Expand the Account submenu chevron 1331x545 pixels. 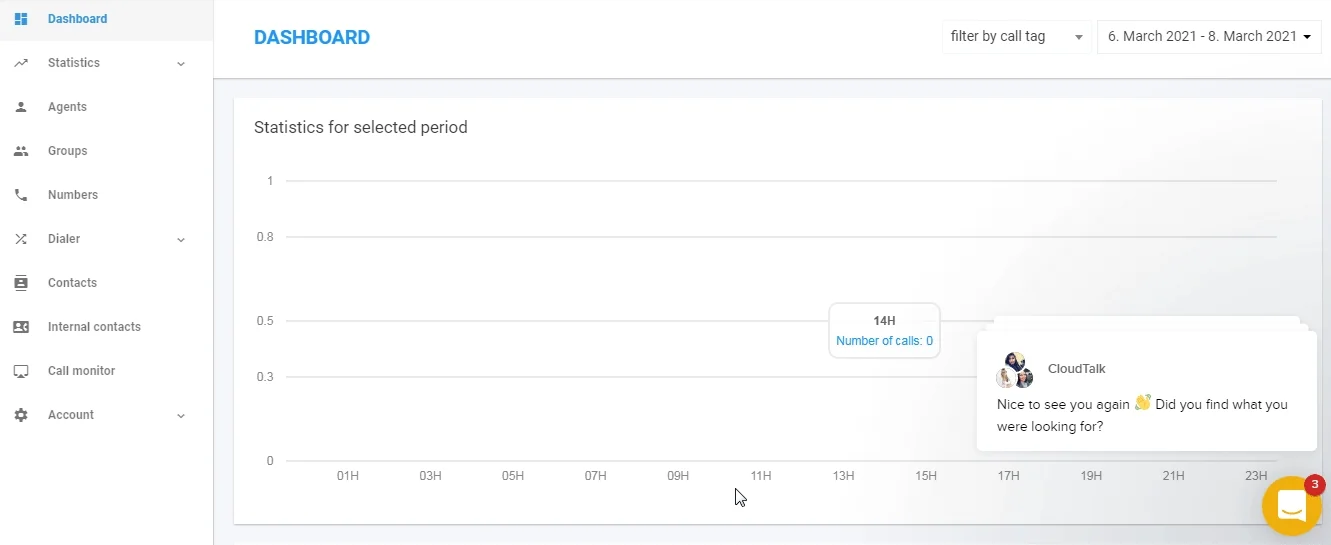(181, 416)
